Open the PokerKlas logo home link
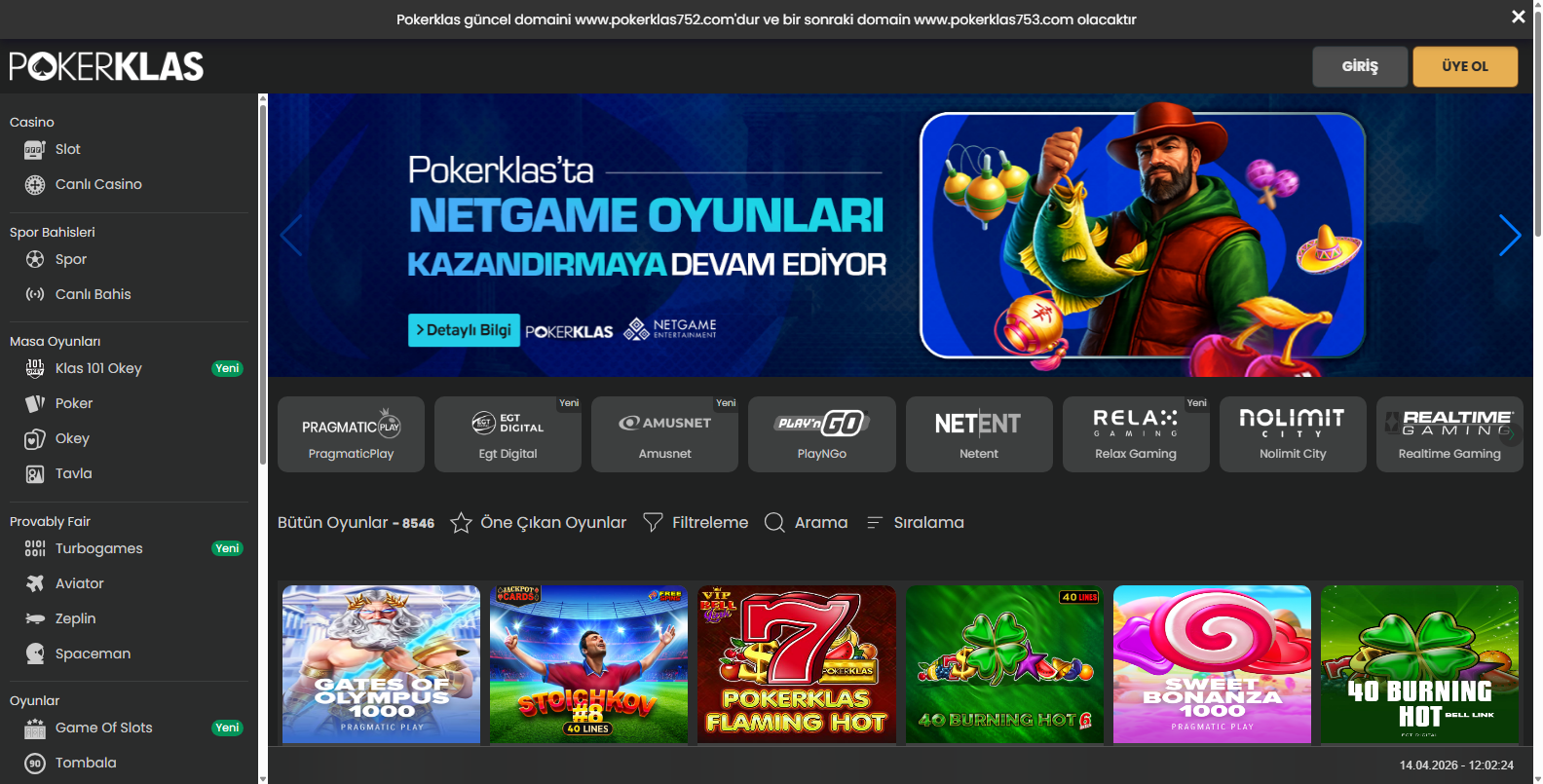 click(106, 66)
